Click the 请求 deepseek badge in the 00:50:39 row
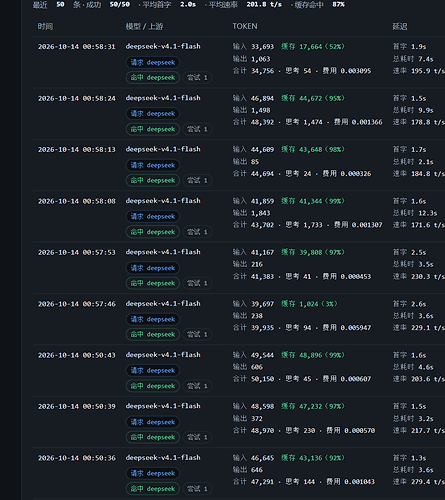445x500 pixels. click(x=153, y=422)
